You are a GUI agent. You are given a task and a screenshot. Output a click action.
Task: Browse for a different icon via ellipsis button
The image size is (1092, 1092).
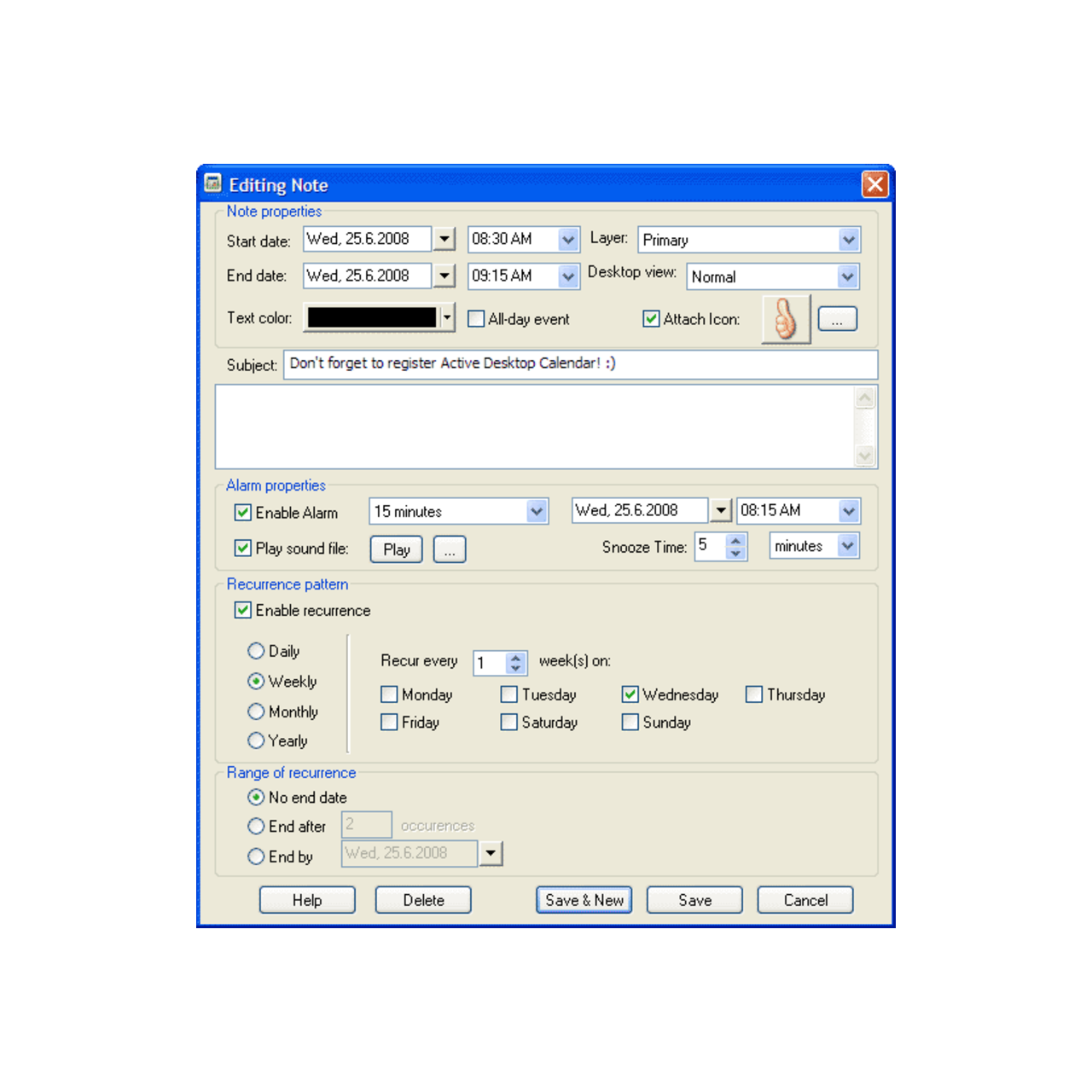[x=837, y=319]
